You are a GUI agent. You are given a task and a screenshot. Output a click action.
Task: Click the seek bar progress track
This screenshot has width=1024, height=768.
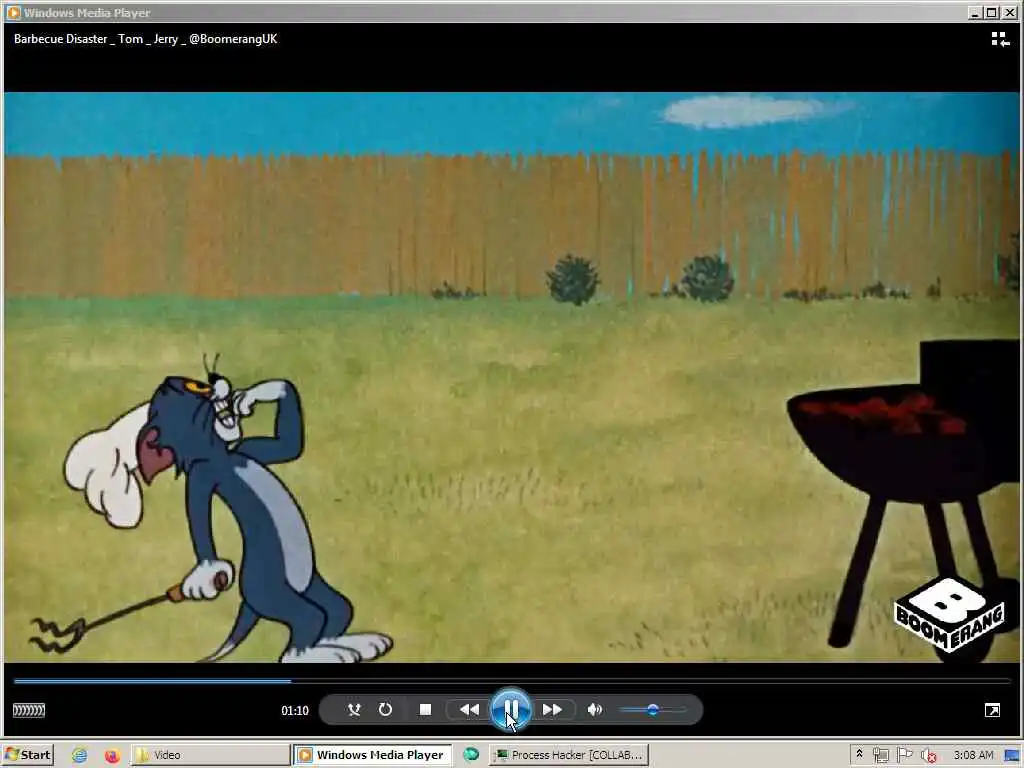(511, 681)
